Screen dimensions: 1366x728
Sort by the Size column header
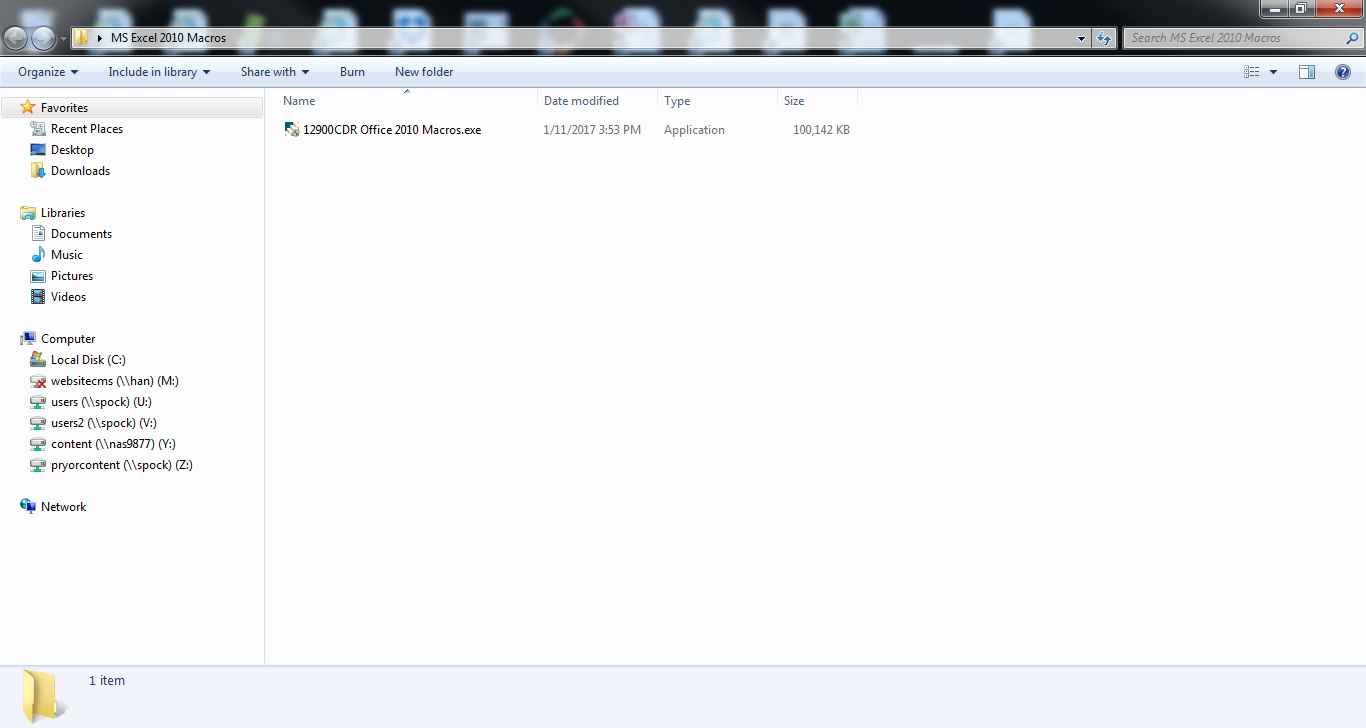click(x=793, y=100)
